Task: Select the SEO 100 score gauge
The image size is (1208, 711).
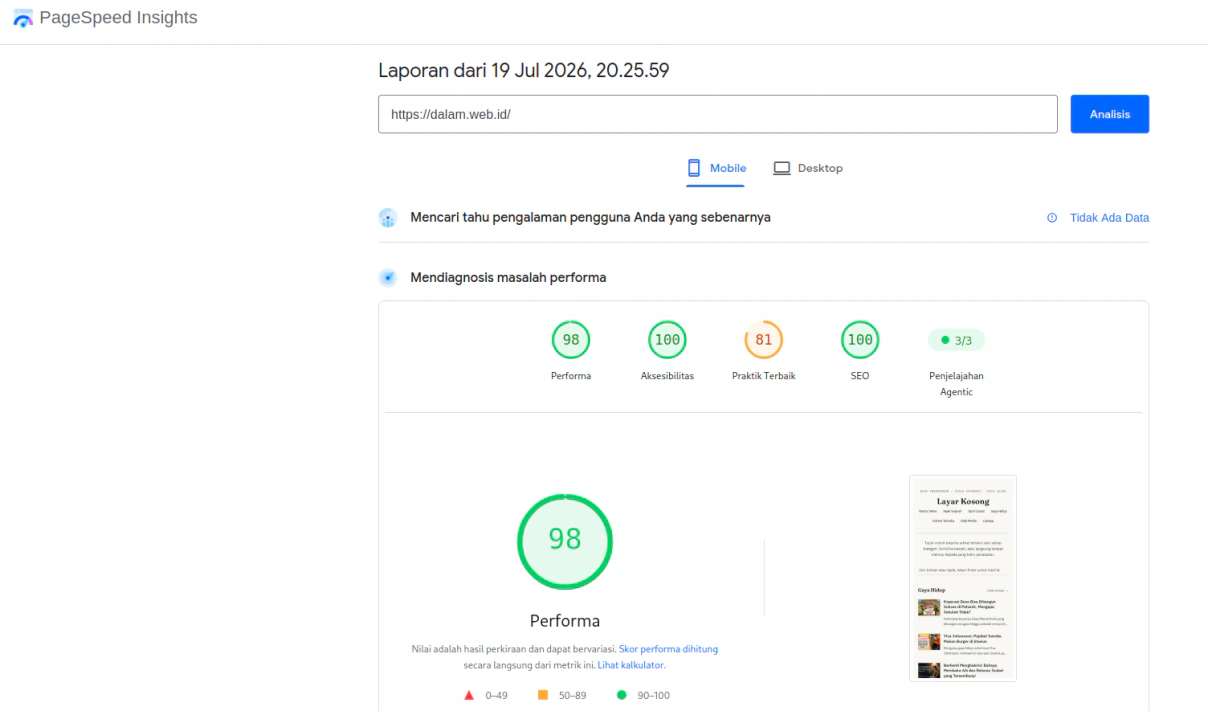Action: pos(860,340)
